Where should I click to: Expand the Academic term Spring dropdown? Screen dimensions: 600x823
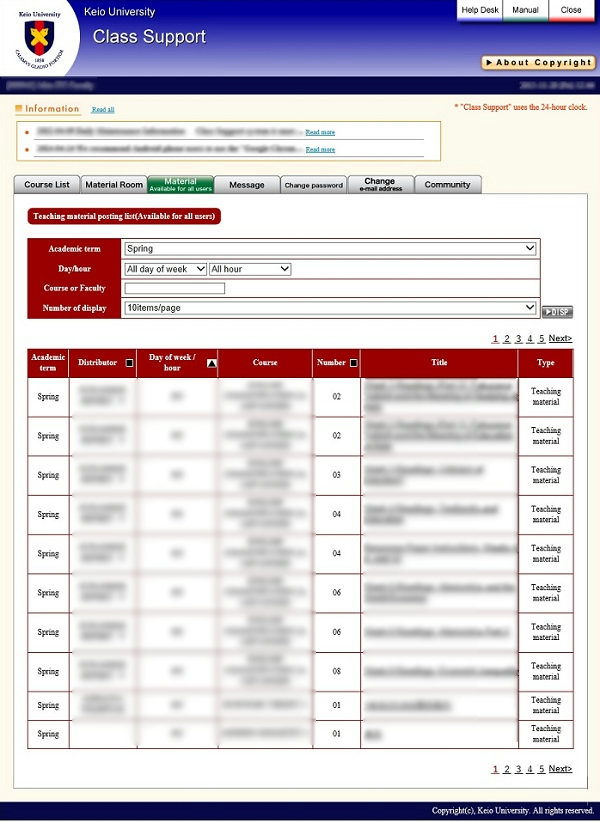330,249
